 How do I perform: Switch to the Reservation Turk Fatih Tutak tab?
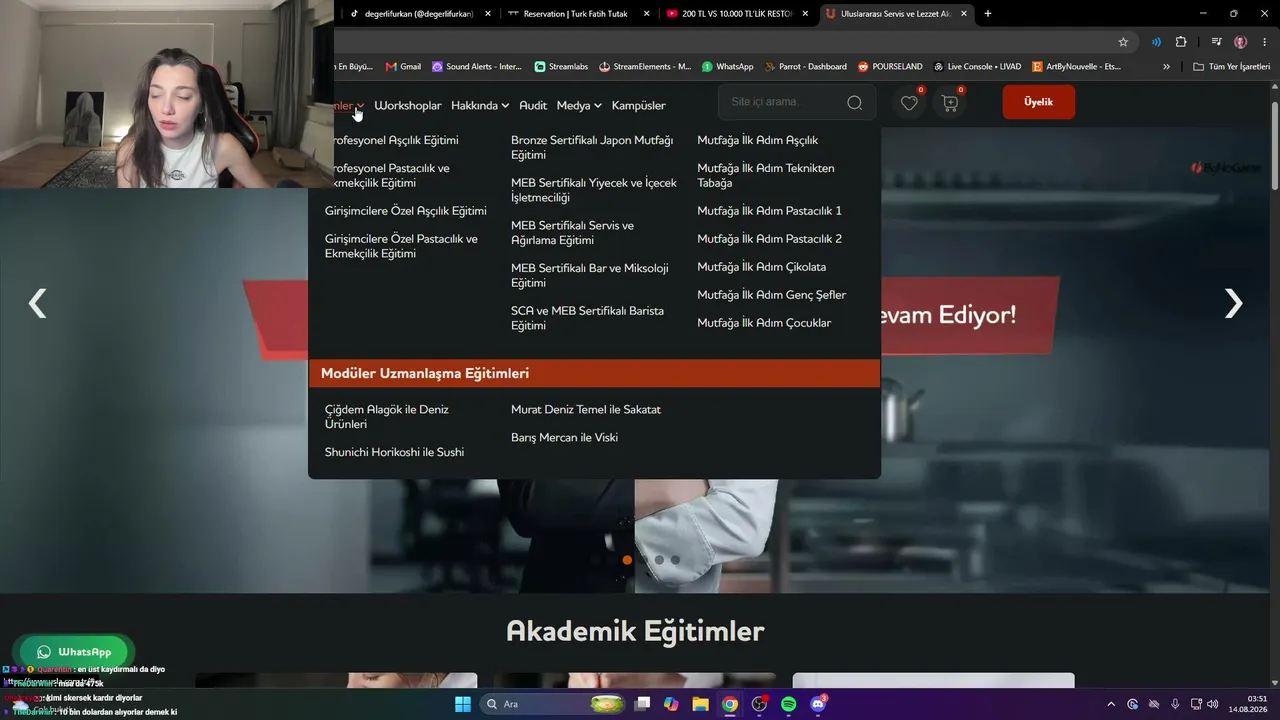[x=578, y=14]
